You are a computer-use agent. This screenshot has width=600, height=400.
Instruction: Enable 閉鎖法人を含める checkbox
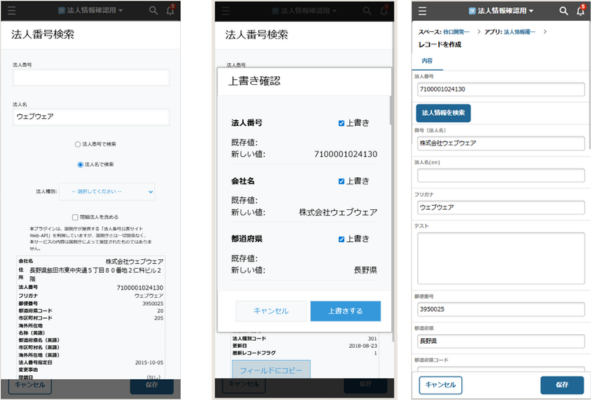[x=75, y=216]
